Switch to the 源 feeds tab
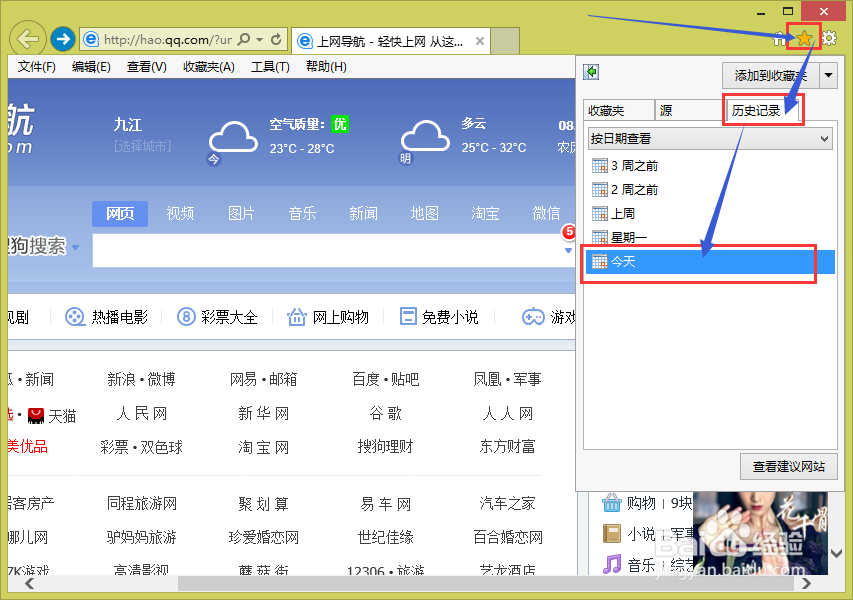Screen dimensions: 853x600 [688, 110]
